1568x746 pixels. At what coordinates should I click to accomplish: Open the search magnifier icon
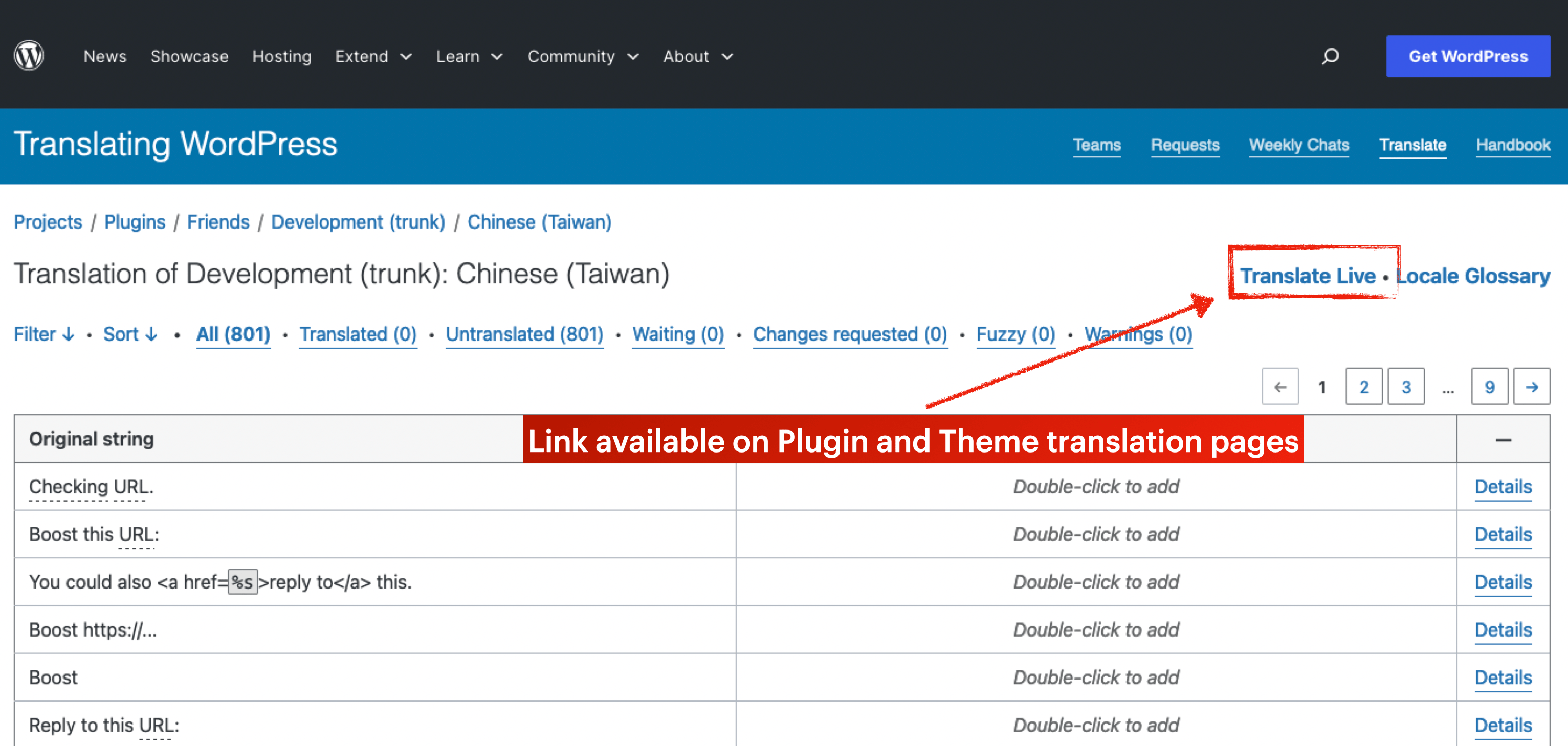[1331, 56]
